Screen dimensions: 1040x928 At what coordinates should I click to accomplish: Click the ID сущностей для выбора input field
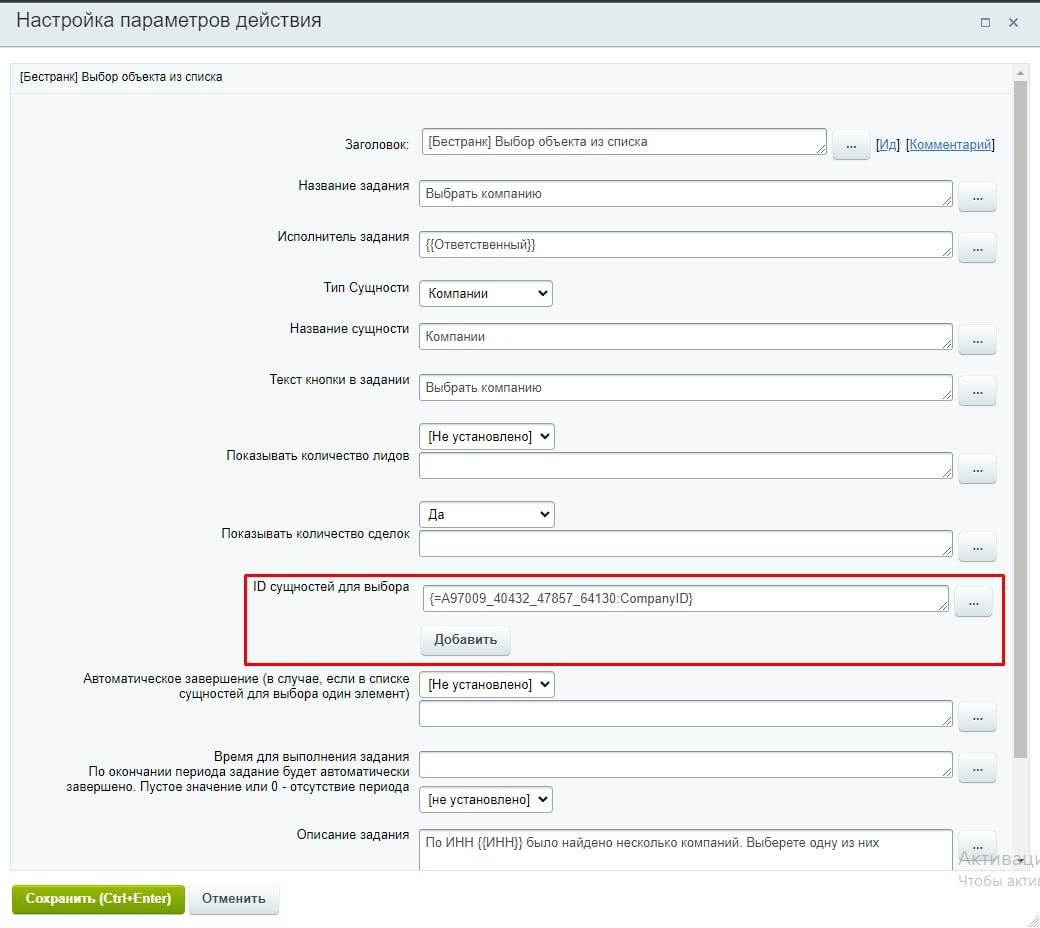684,599
